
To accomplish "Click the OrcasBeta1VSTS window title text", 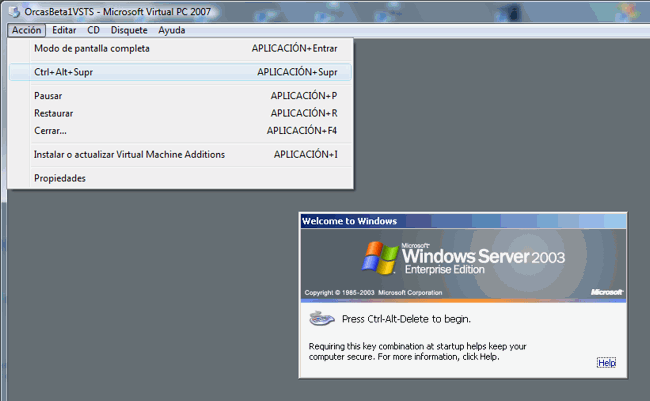I will 118,12.
